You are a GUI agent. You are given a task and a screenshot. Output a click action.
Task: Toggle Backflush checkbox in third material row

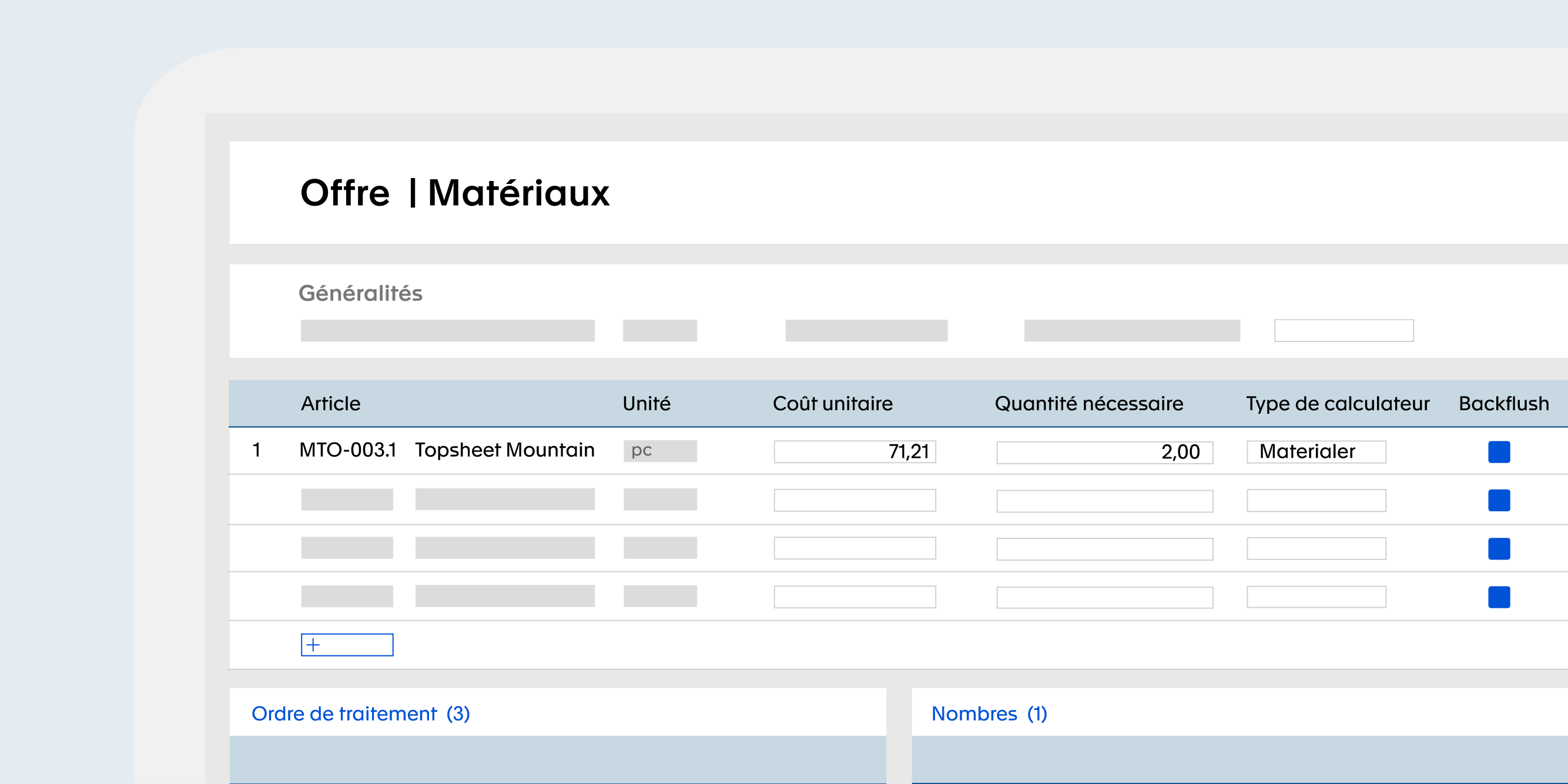click(x=1499, y=548)
